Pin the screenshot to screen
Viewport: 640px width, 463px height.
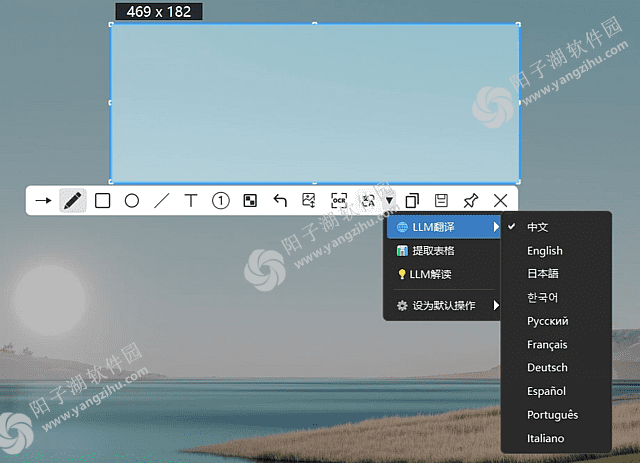tap(471, 200)
